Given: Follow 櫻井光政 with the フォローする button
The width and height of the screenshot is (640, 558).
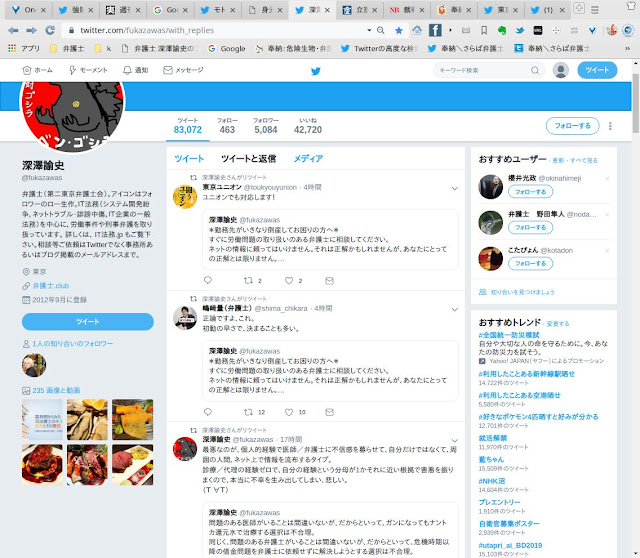Looking at the screenshot, I should 530,191.
